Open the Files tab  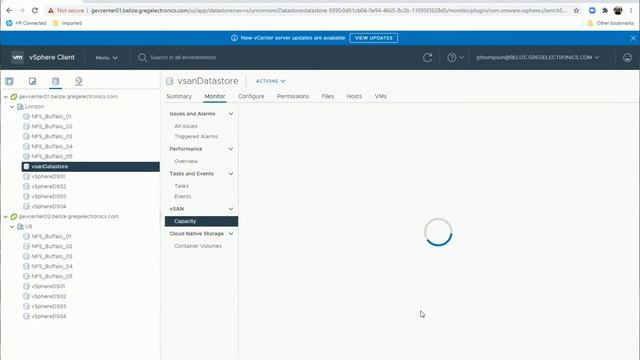327,96
